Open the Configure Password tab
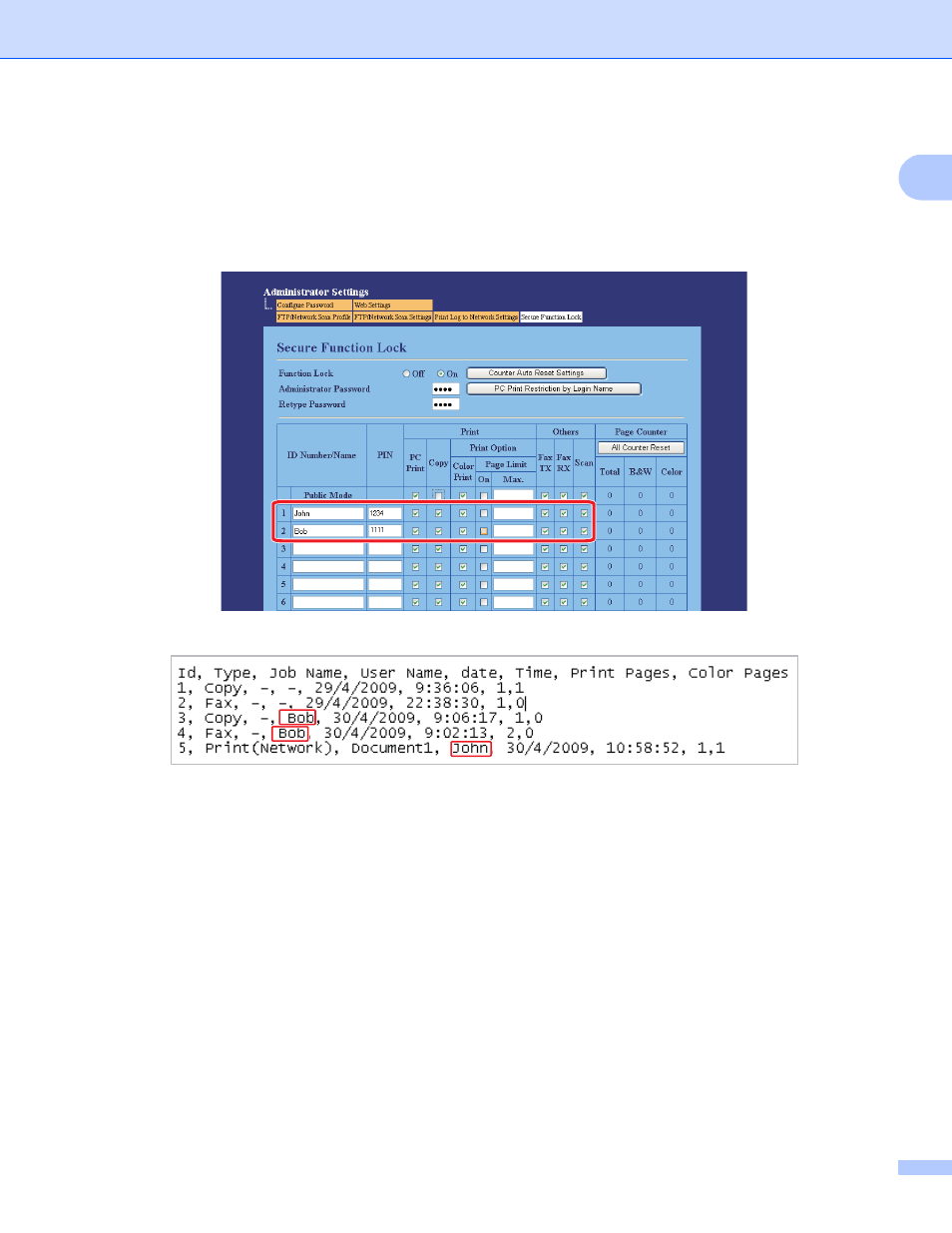The height and width of the screenshot is (1233, 952). [313, 306]
